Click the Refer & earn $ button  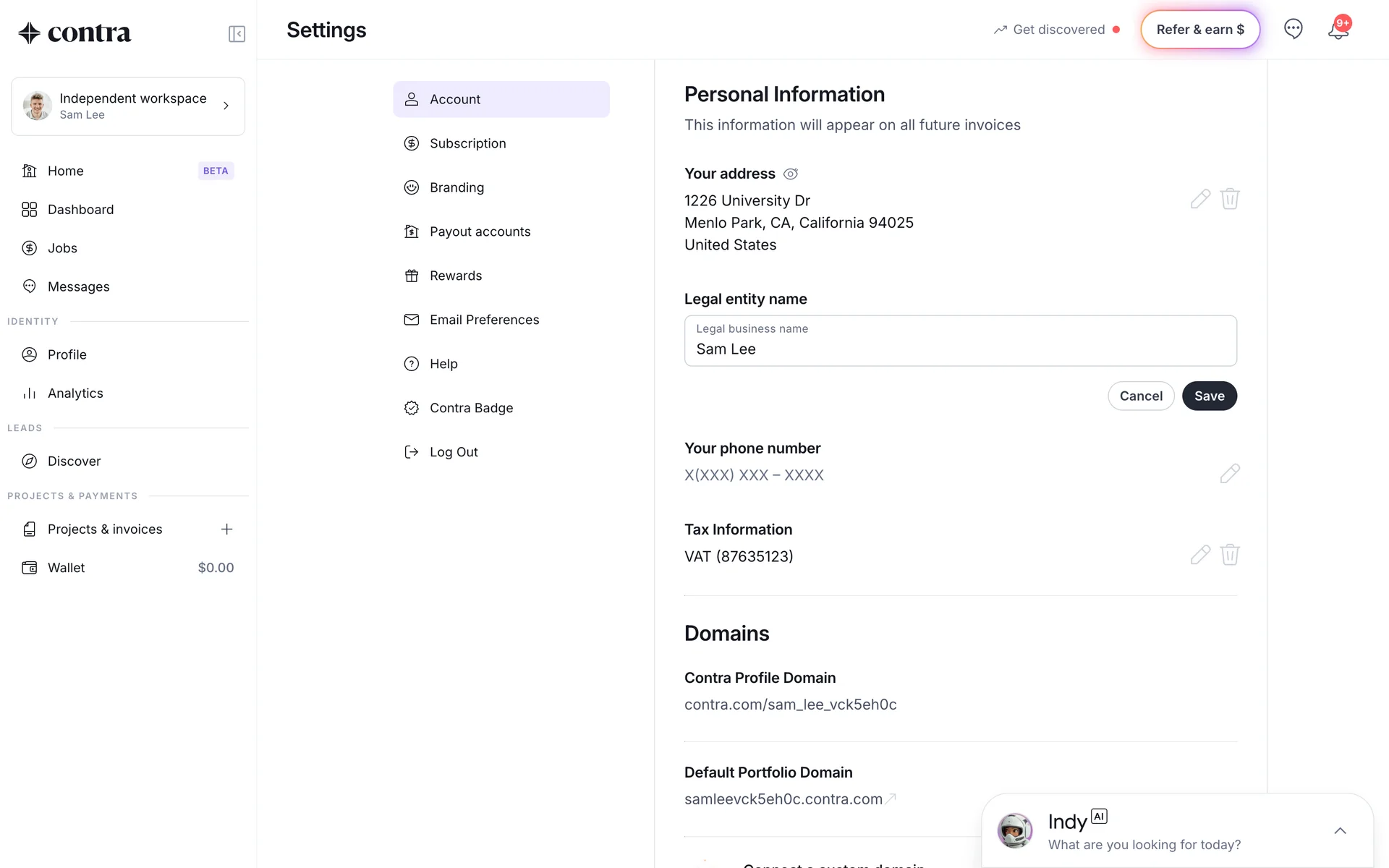[x=1200, y=30]
